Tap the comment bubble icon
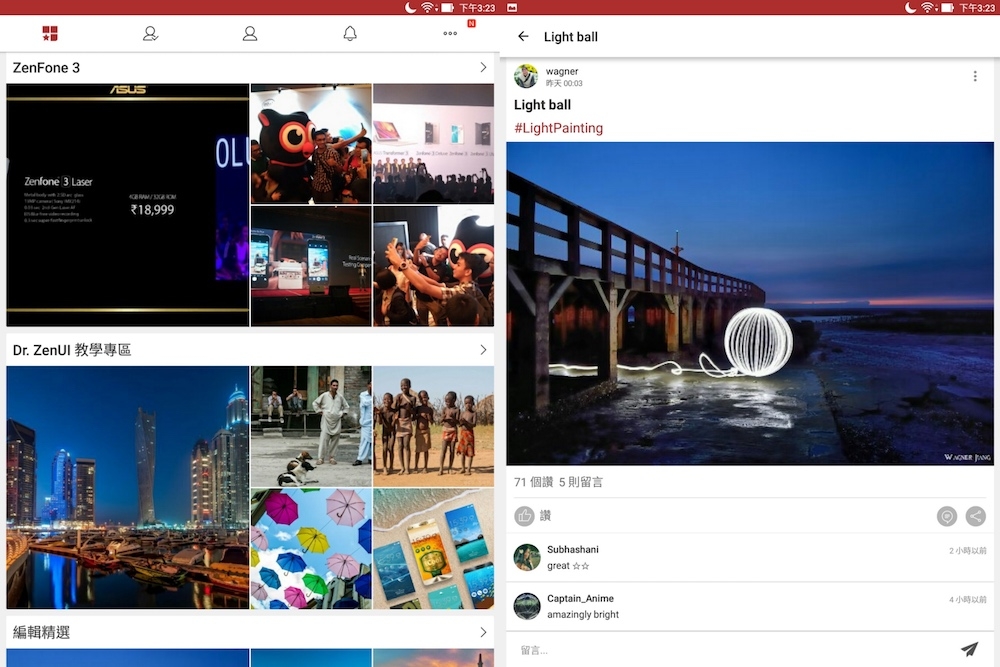The width and height of the screenshot is (1000, 667). point(946,516)
